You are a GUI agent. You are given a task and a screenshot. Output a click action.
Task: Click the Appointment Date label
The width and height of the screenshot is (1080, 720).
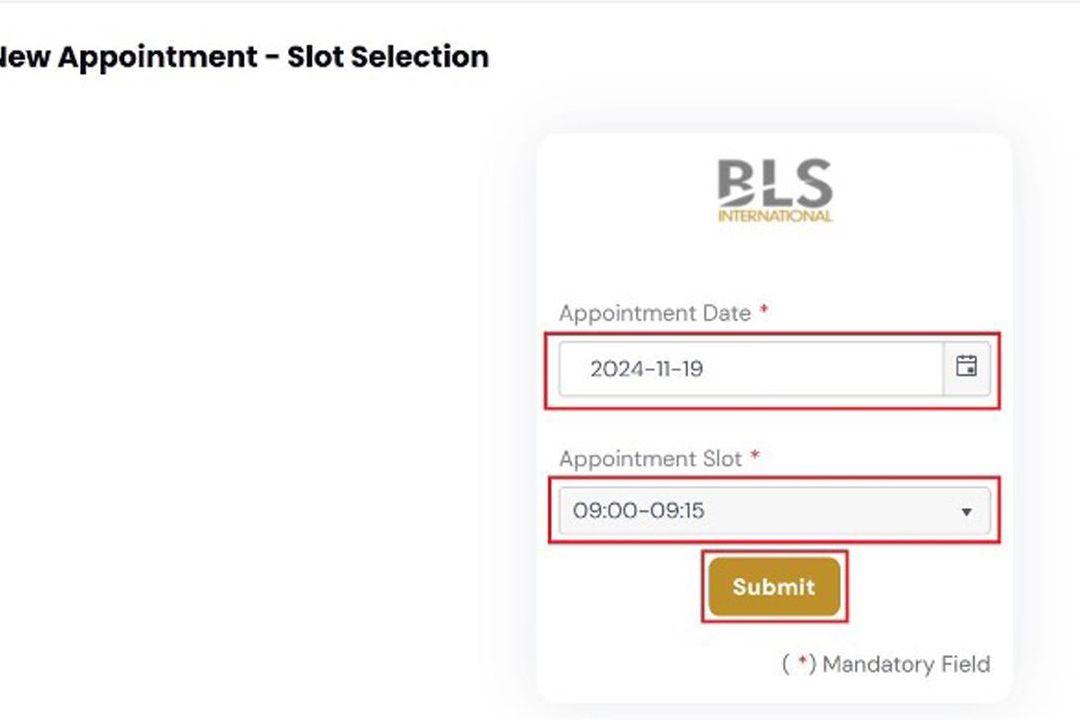655,313
